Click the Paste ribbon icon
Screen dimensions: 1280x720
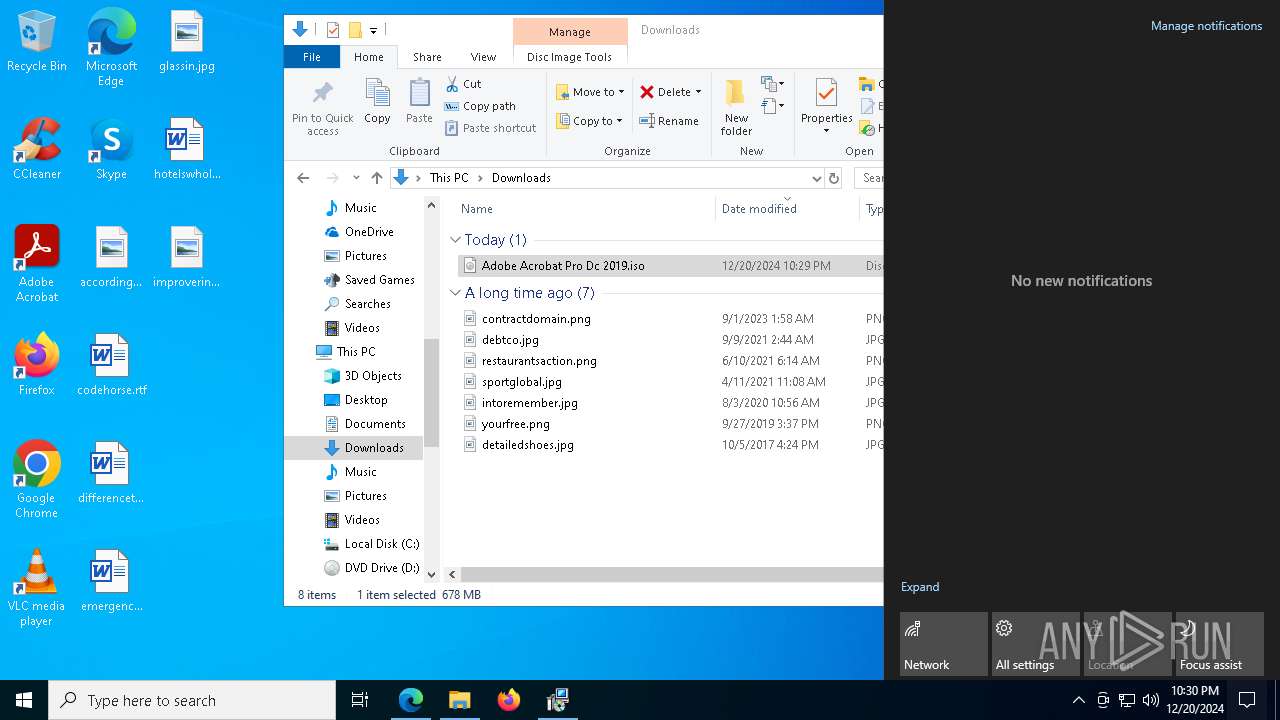(419, 101)
